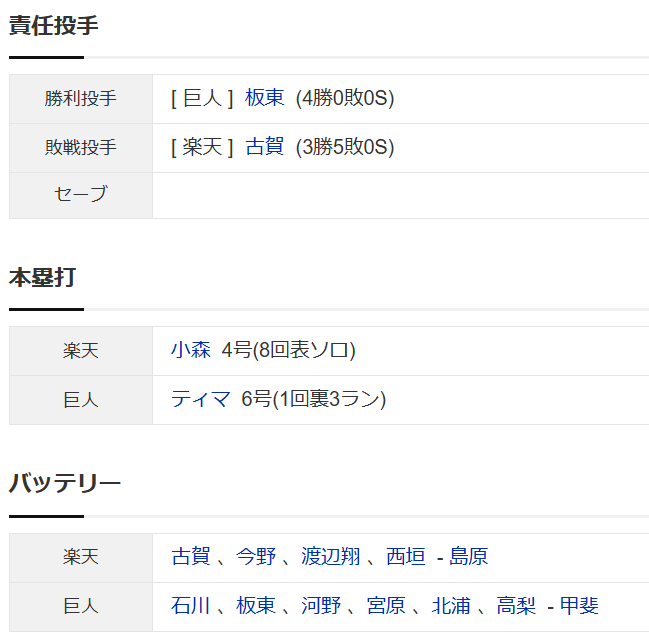Click the 責任投手 section heading
The image size is (649, 640).
[53, 26]
